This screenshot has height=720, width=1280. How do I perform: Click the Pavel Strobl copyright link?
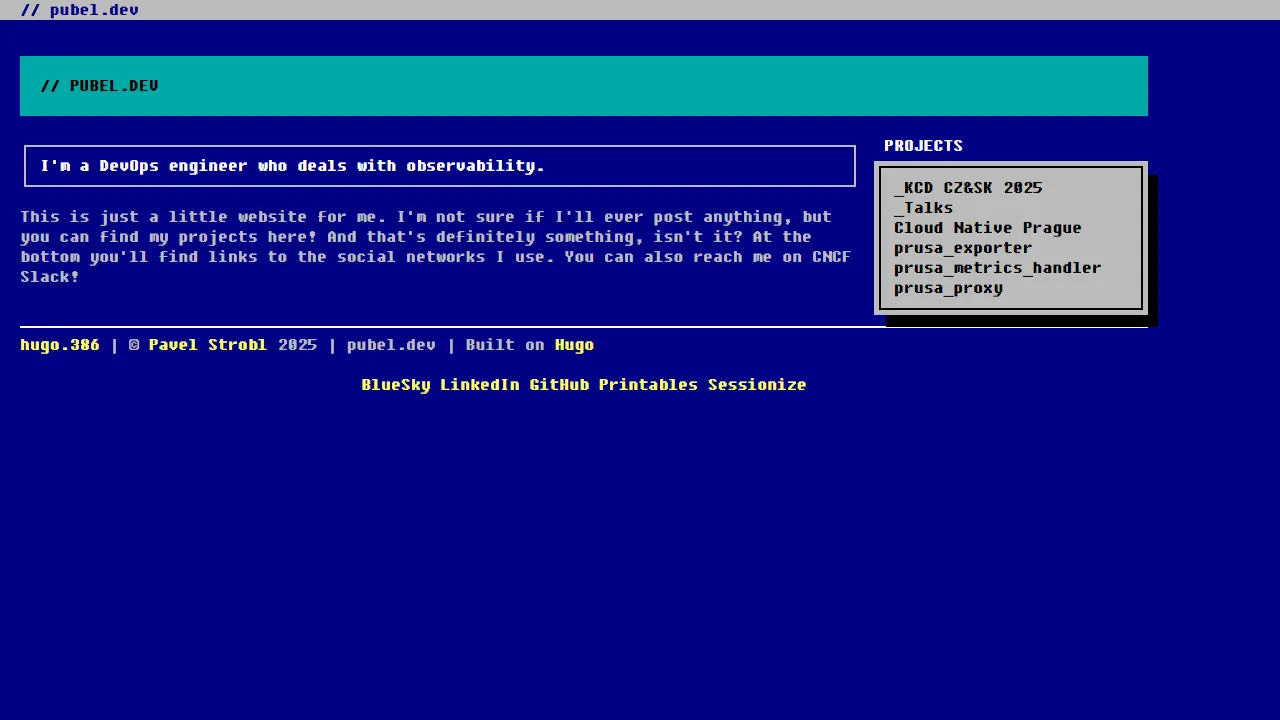pos(206,345)
